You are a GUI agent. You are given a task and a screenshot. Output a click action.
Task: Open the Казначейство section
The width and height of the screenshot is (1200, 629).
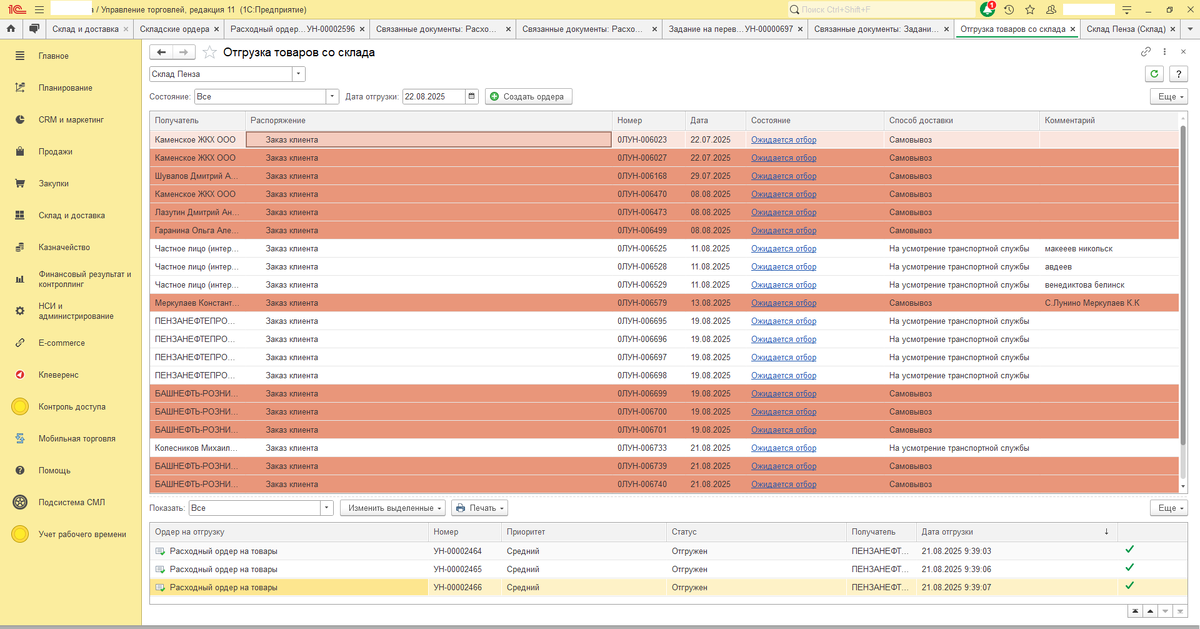[x=70, y=247]
